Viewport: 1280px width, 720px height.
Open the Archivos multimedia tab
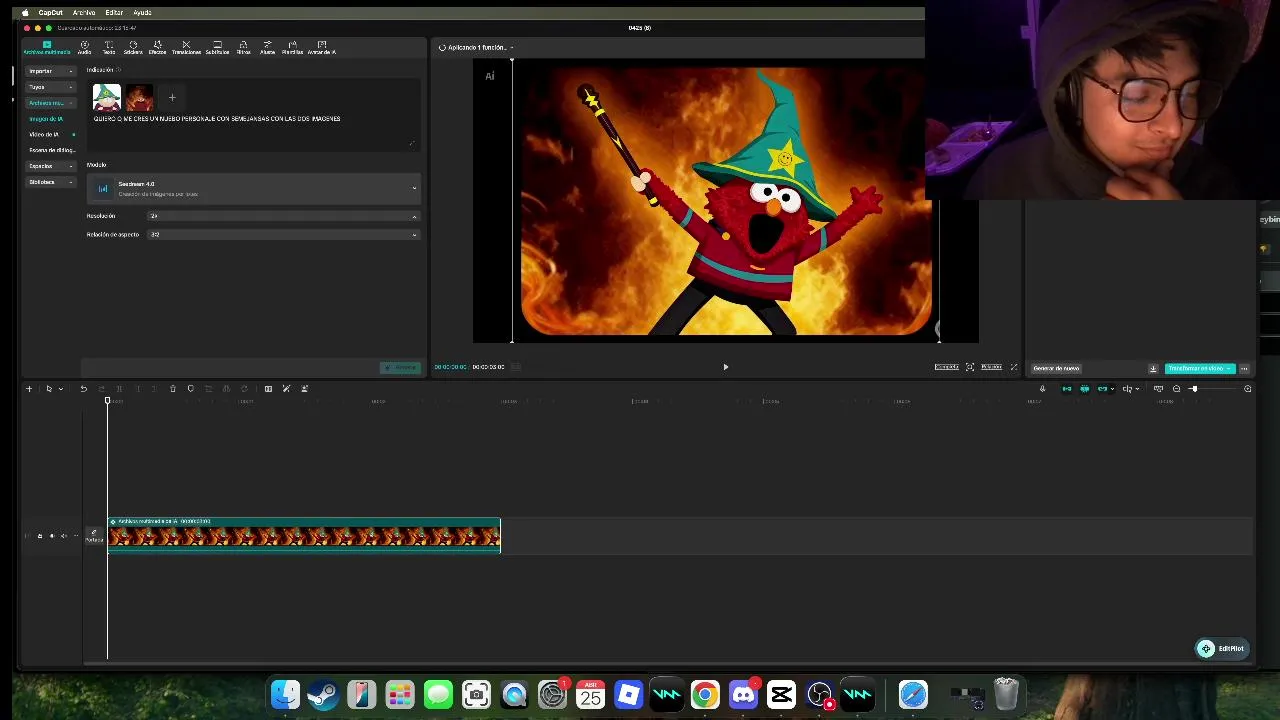[47, 47]
